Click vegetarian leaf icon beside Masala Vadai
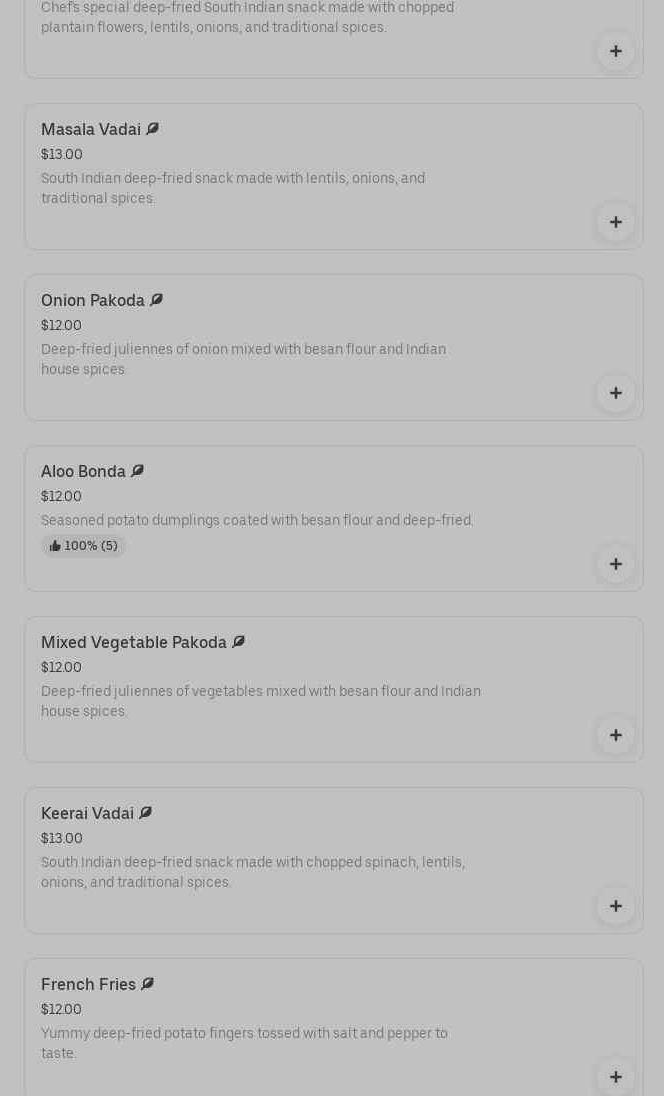The height and width of the screenshot is (1096, 664). 152,129
